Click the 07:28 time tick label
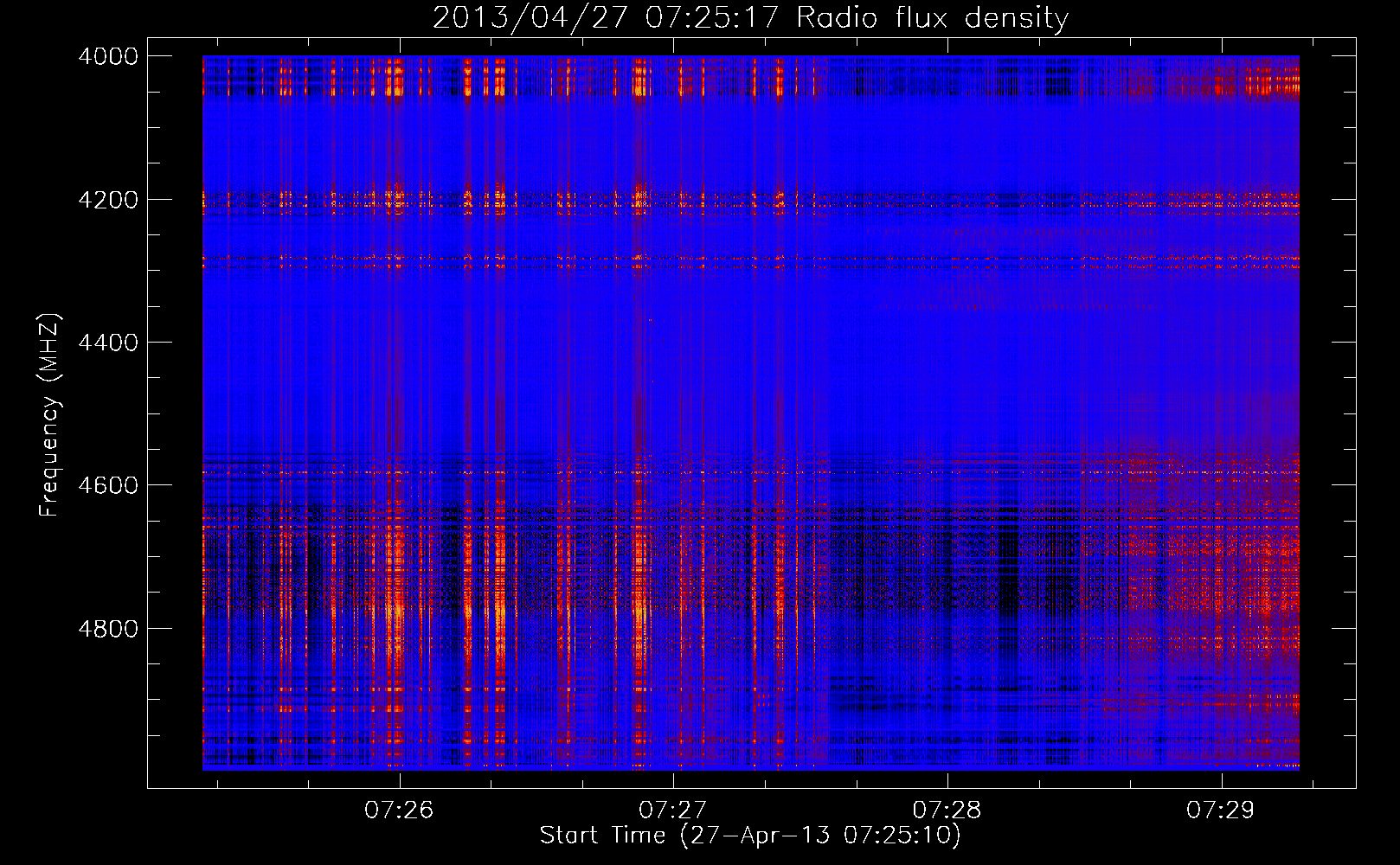This screenshot has width=1400, height=865. [x=947, y=810]
